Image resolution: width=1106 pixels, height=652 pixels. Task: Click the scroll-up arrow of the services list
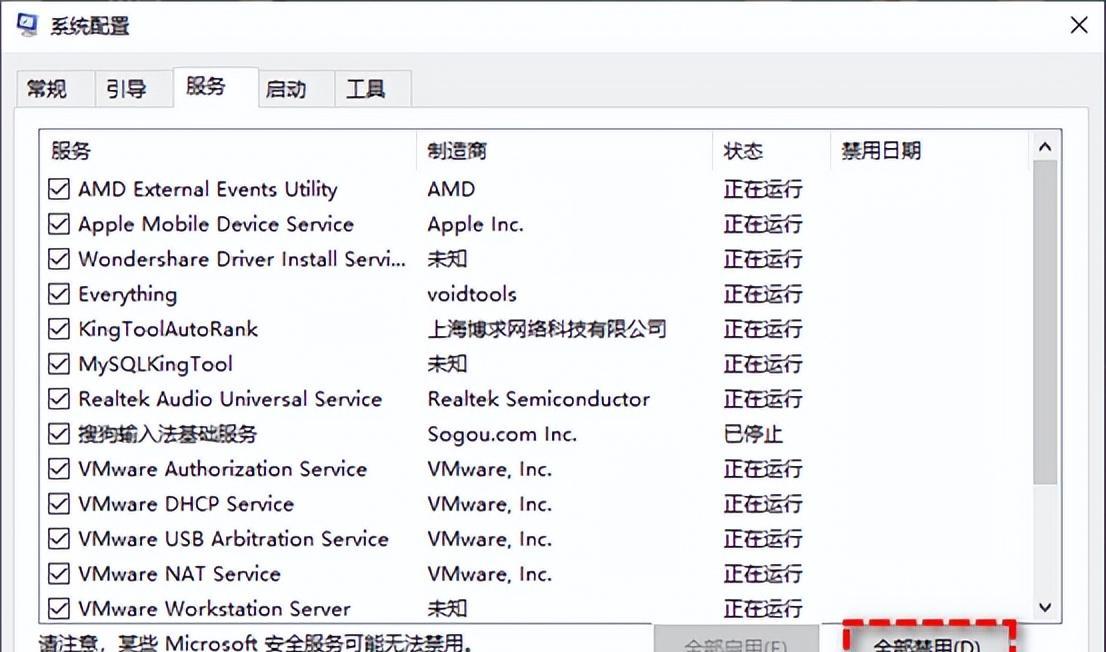coord(1045,147)
